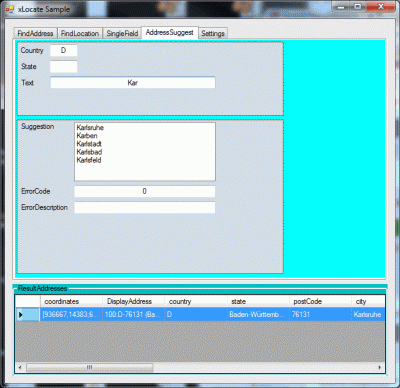Image resolution: width=400 pixels, height=388 pixels.
Task: Click the city column header
Action: pos(368,301)
